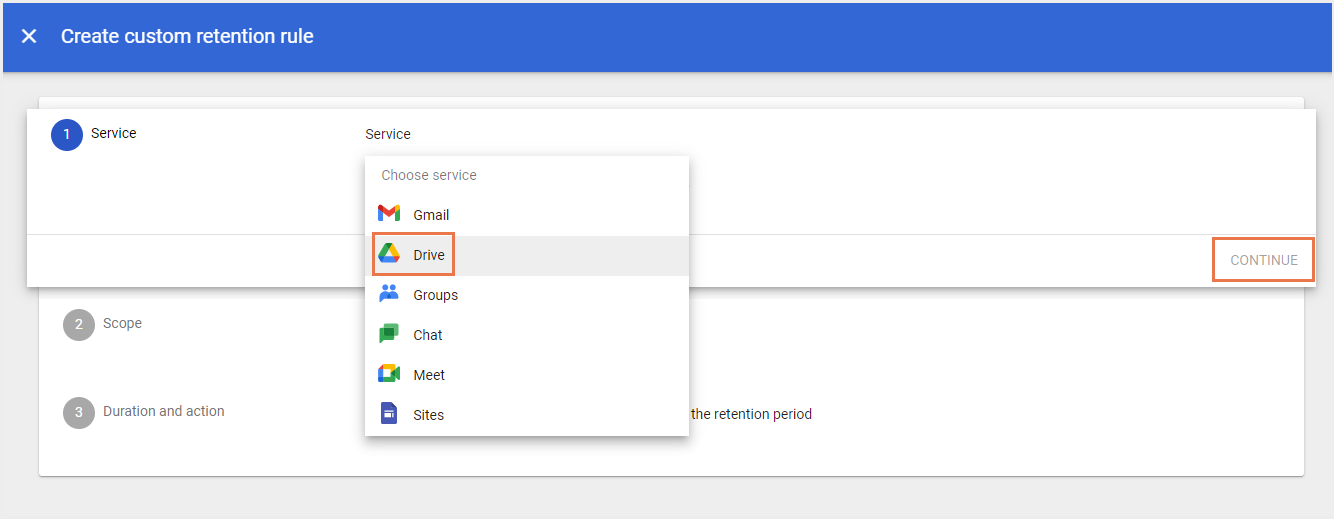
Task: Close the Create custom retention rule dialog
Action: pos(29,36)
